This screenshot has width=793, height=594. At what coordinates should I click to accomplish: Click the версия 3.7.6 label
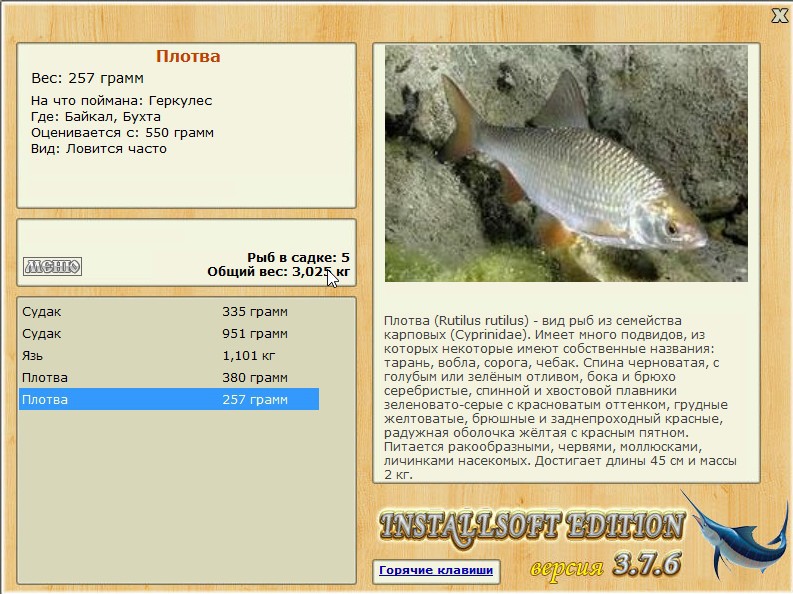(x=606, y=565)
